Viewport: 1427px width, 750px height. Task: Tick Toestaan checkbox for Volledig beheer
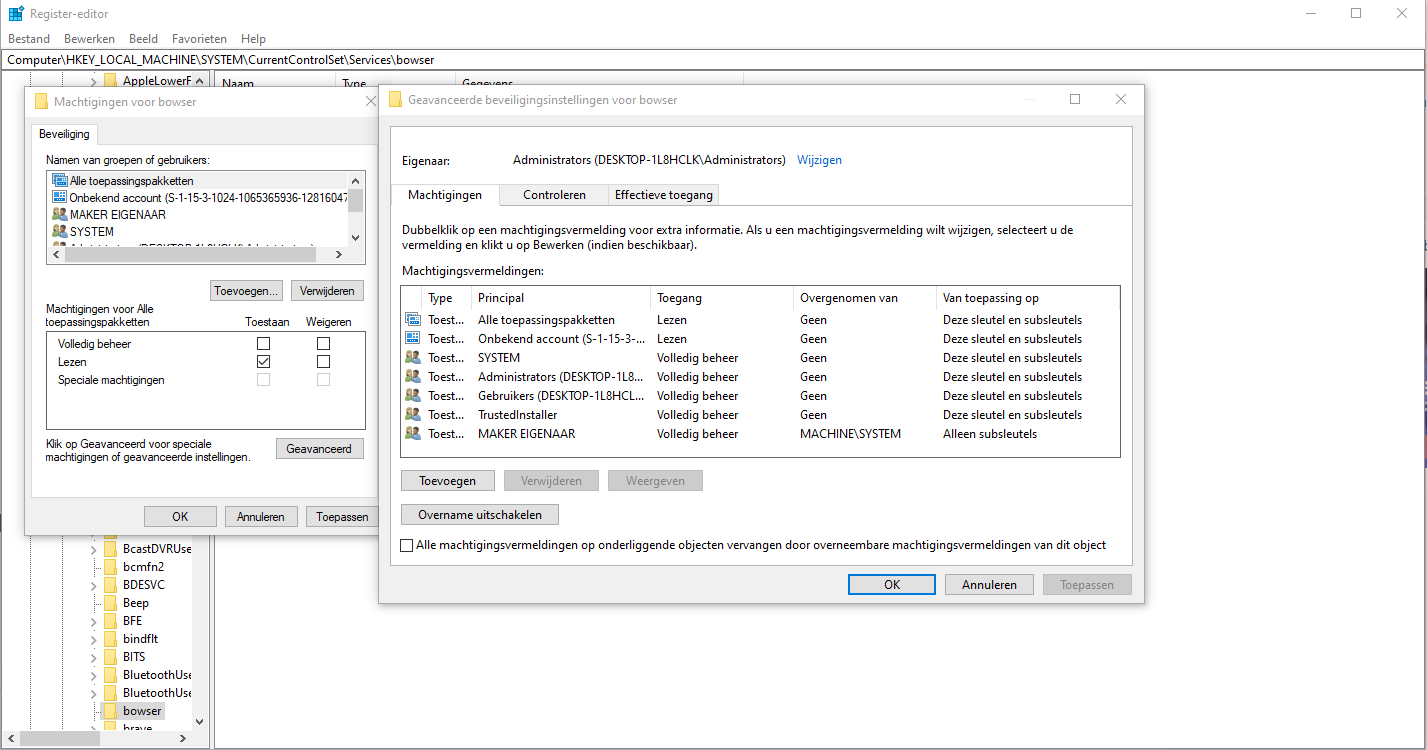(264, 344)
